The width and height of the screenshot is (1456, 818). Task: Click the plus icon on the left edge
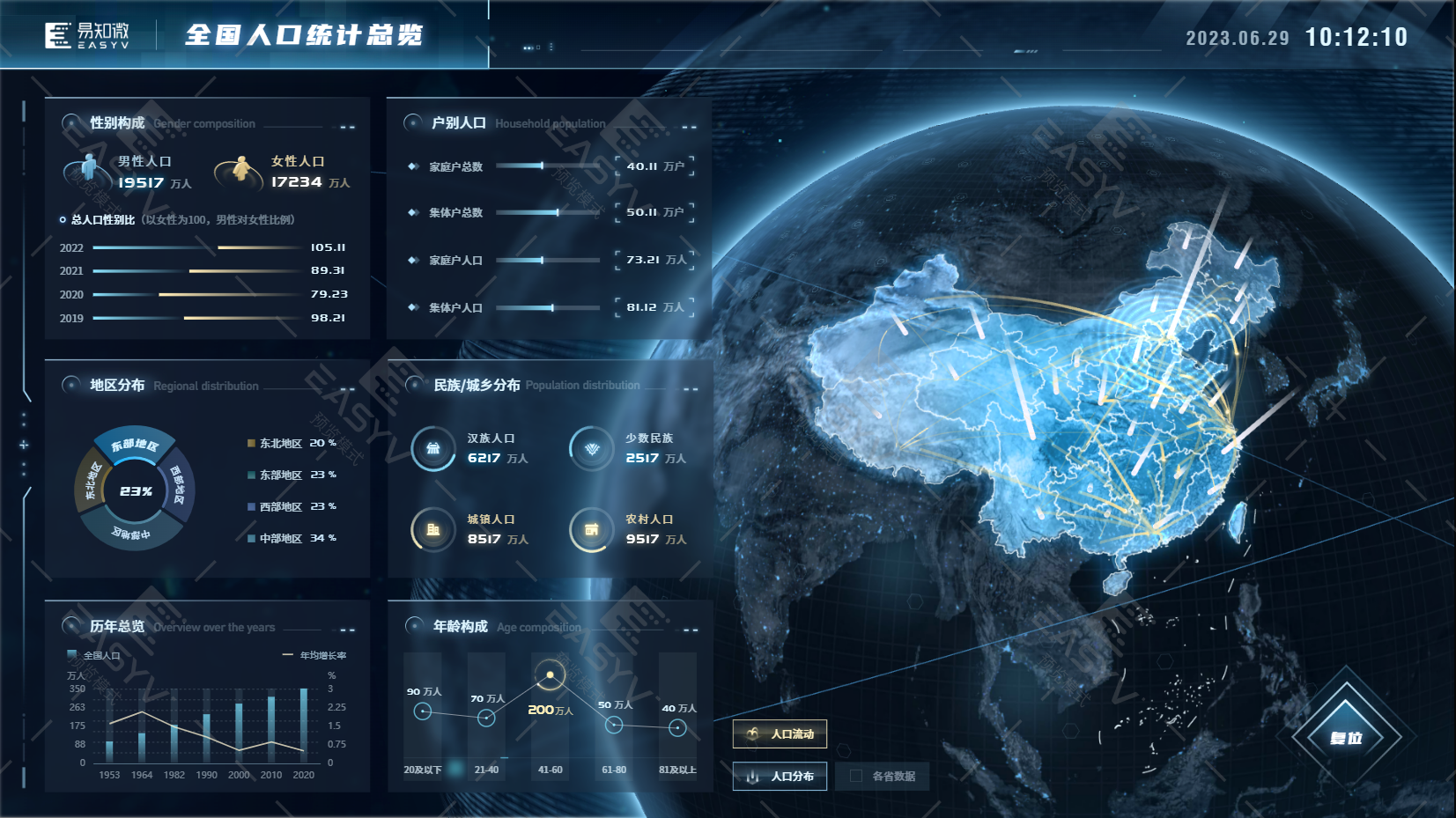click(24, 445)
